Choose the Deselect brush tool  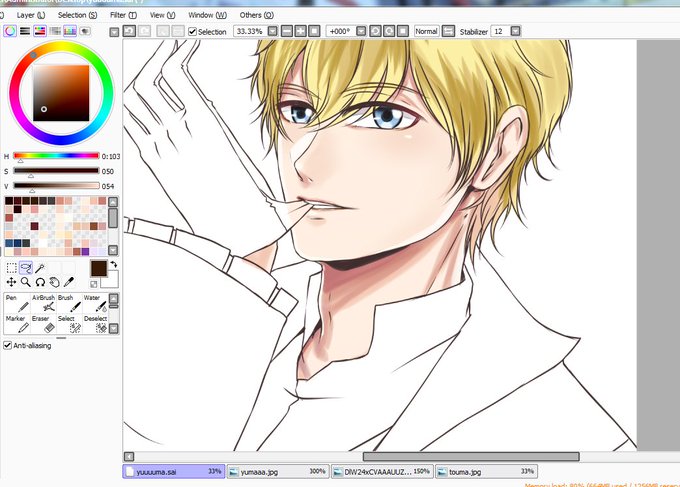click(95, 324)
